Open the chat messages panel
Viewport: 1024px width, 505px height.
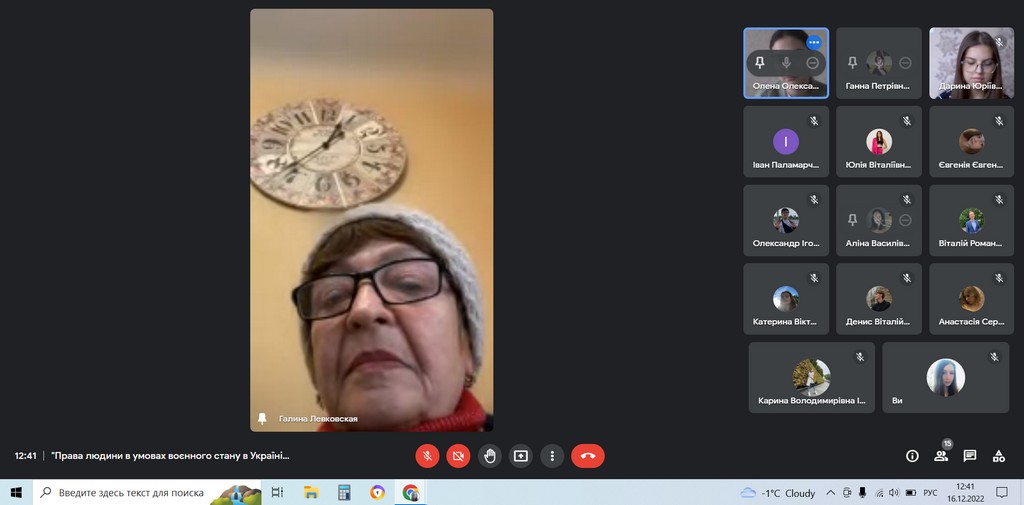click(969, 456)
